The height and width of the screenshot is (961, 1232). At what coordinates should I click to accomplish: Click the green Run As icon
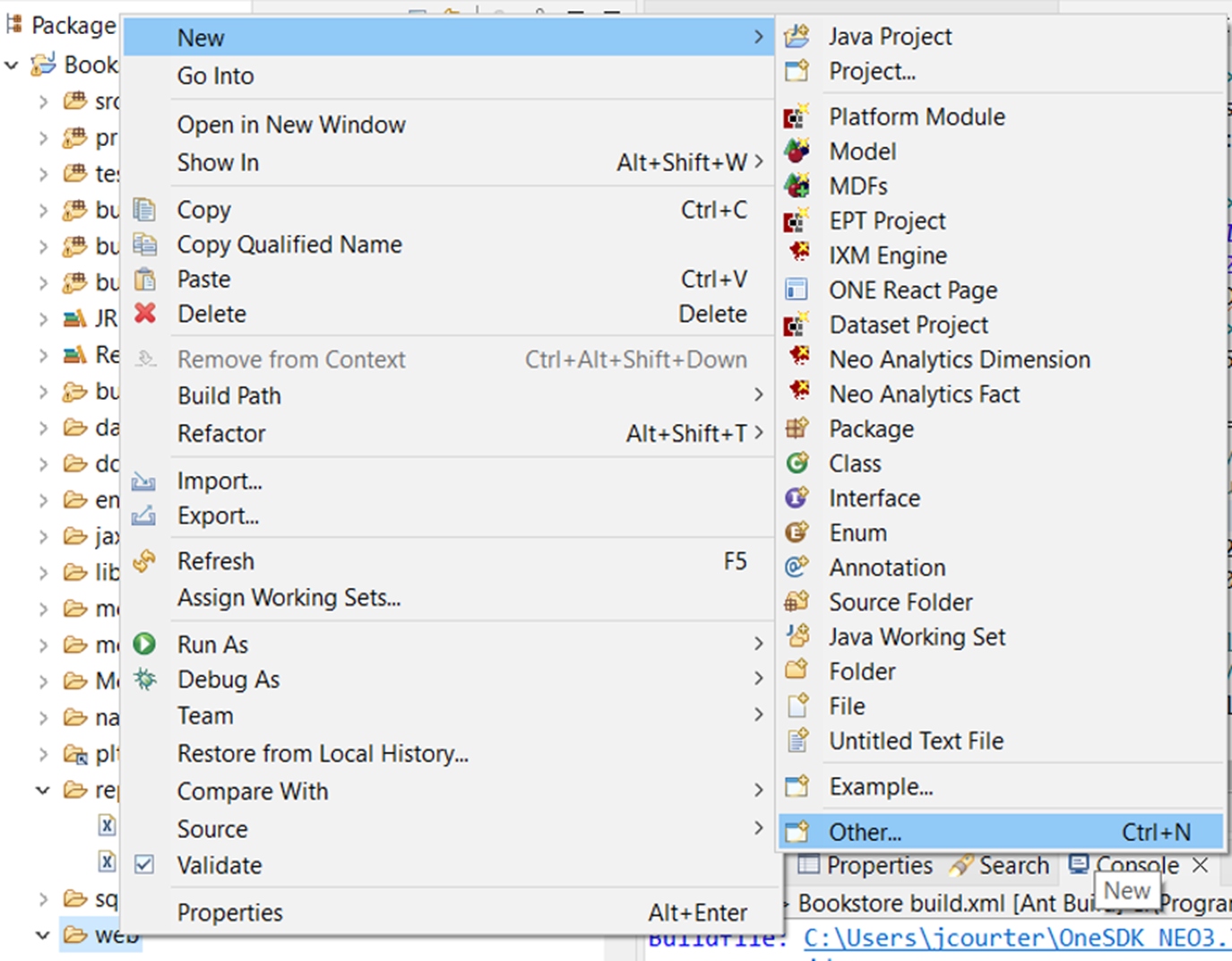[144, 644]
